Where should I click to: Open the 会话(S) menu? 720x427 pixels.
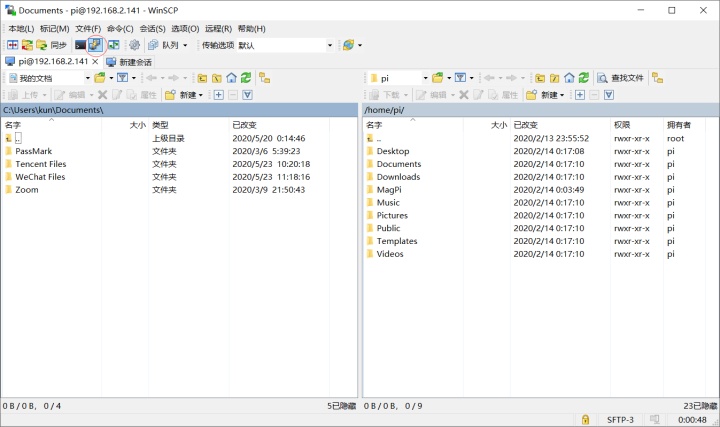click(x=152, y=28)
